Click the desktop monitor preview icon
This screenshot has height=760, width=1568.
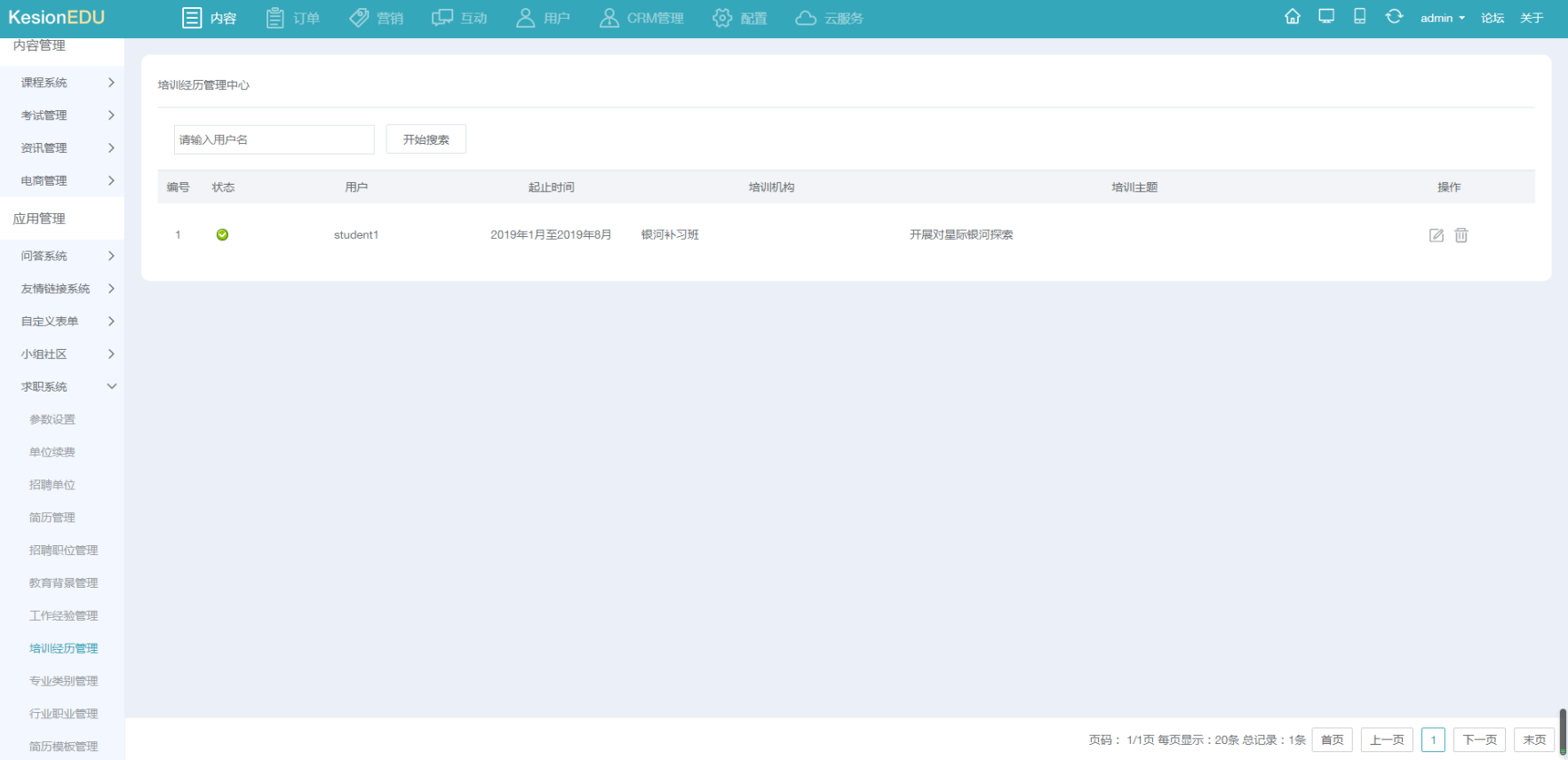tap(1326, 17)
